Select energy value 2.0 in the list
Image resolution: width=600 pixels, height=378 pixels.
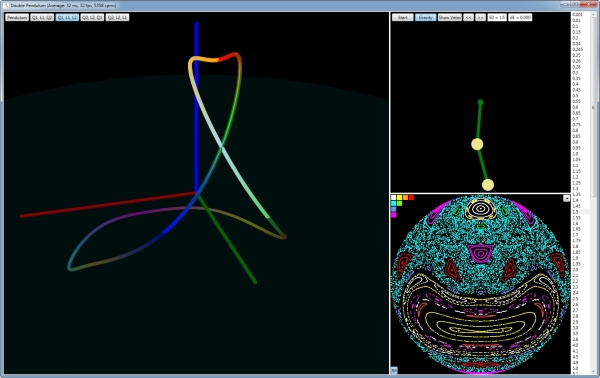(x=576, y=270)
